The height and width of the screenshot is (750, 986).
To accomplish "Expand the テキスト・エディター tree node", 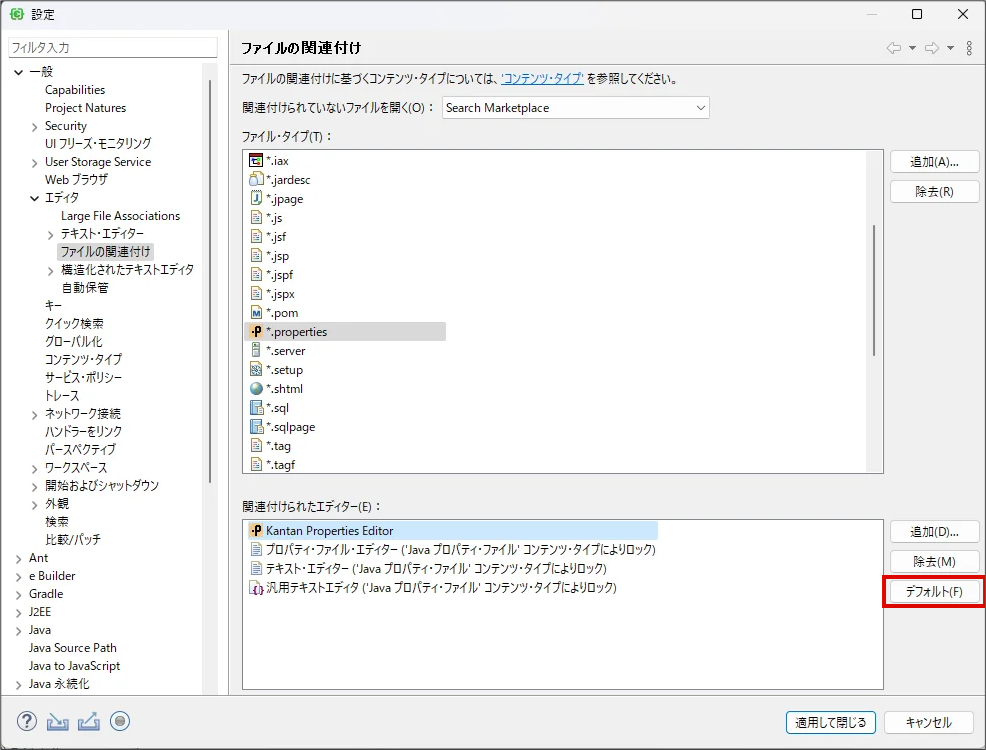I will point(51,234).
